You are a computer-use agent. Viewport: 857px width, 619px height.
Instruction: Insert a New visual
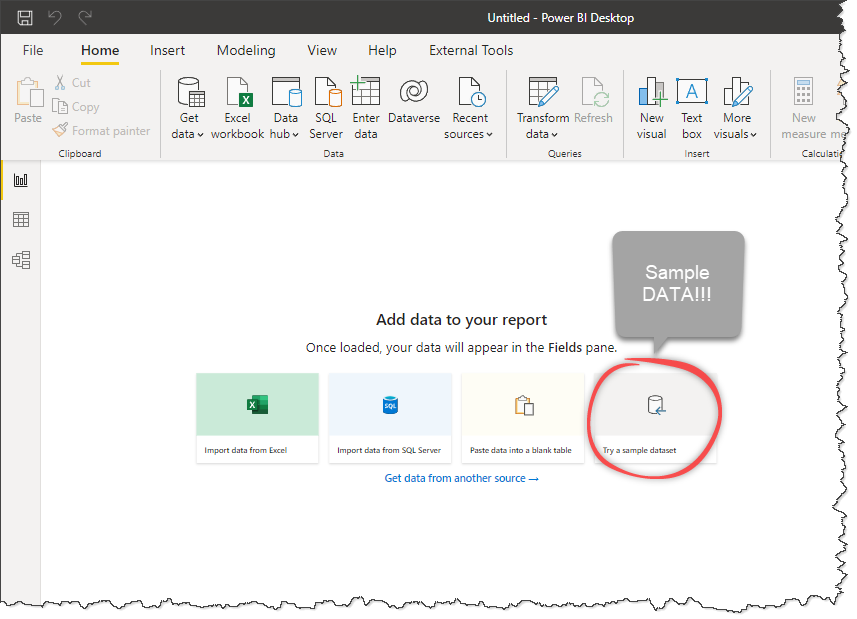coord(651,109)
